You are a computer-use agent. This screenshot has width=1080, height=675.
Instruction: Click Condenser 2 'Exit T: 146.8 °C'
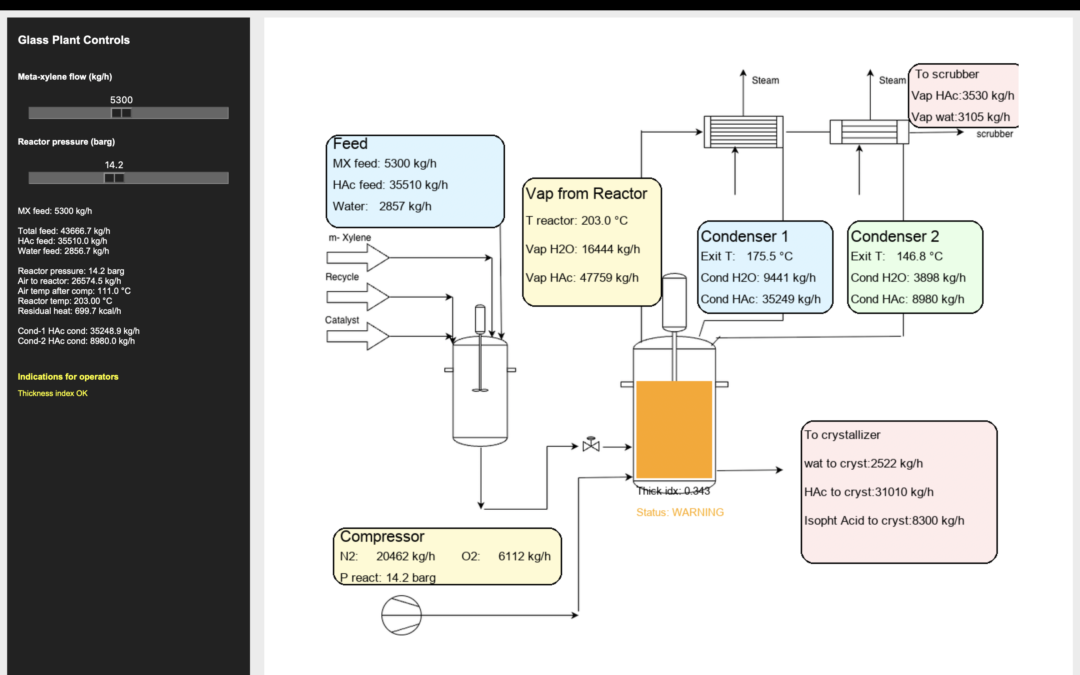coord(896,256)
